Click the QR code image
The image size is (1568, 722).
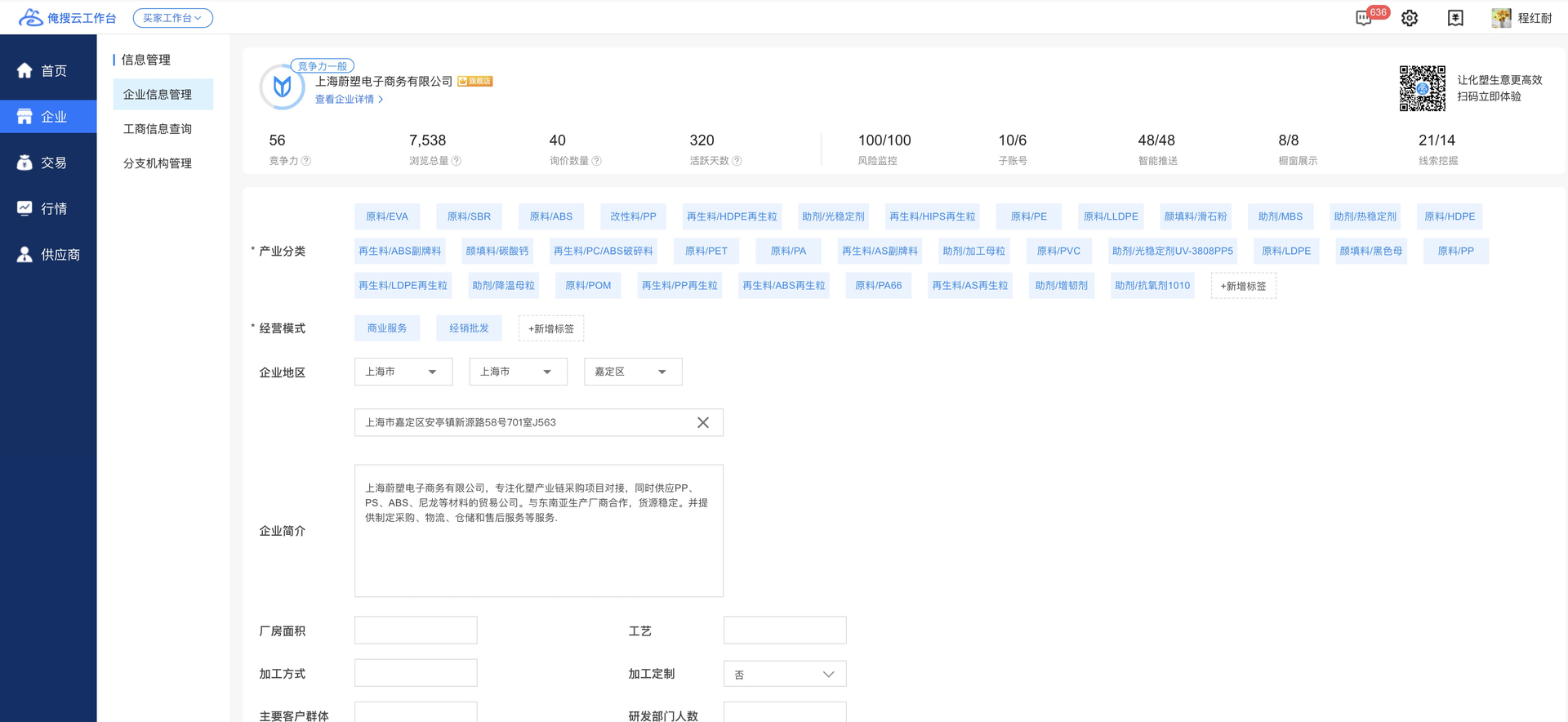[1422, 88]
